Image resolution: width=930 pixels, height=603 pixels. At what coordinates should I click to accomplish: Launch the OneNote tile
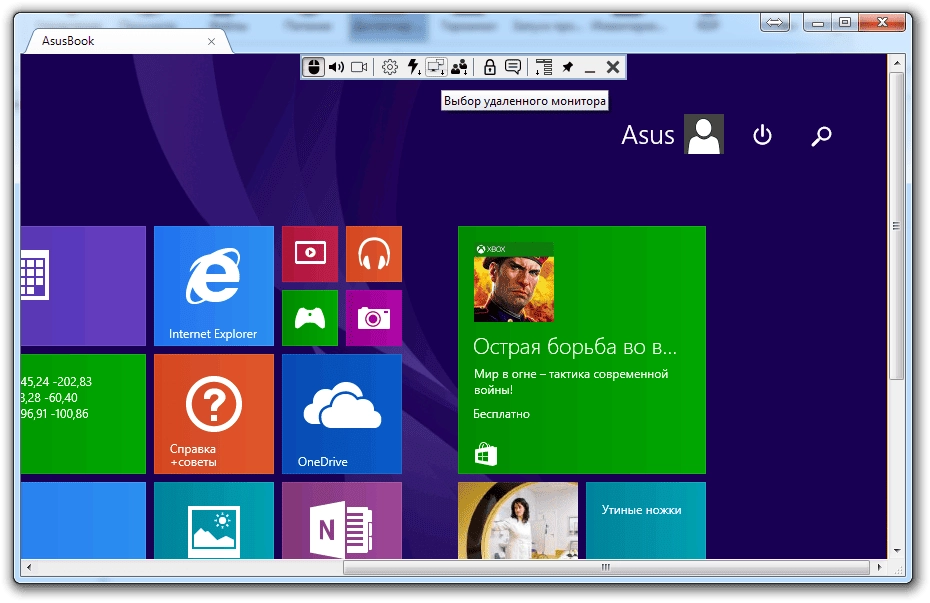(342, 520)
